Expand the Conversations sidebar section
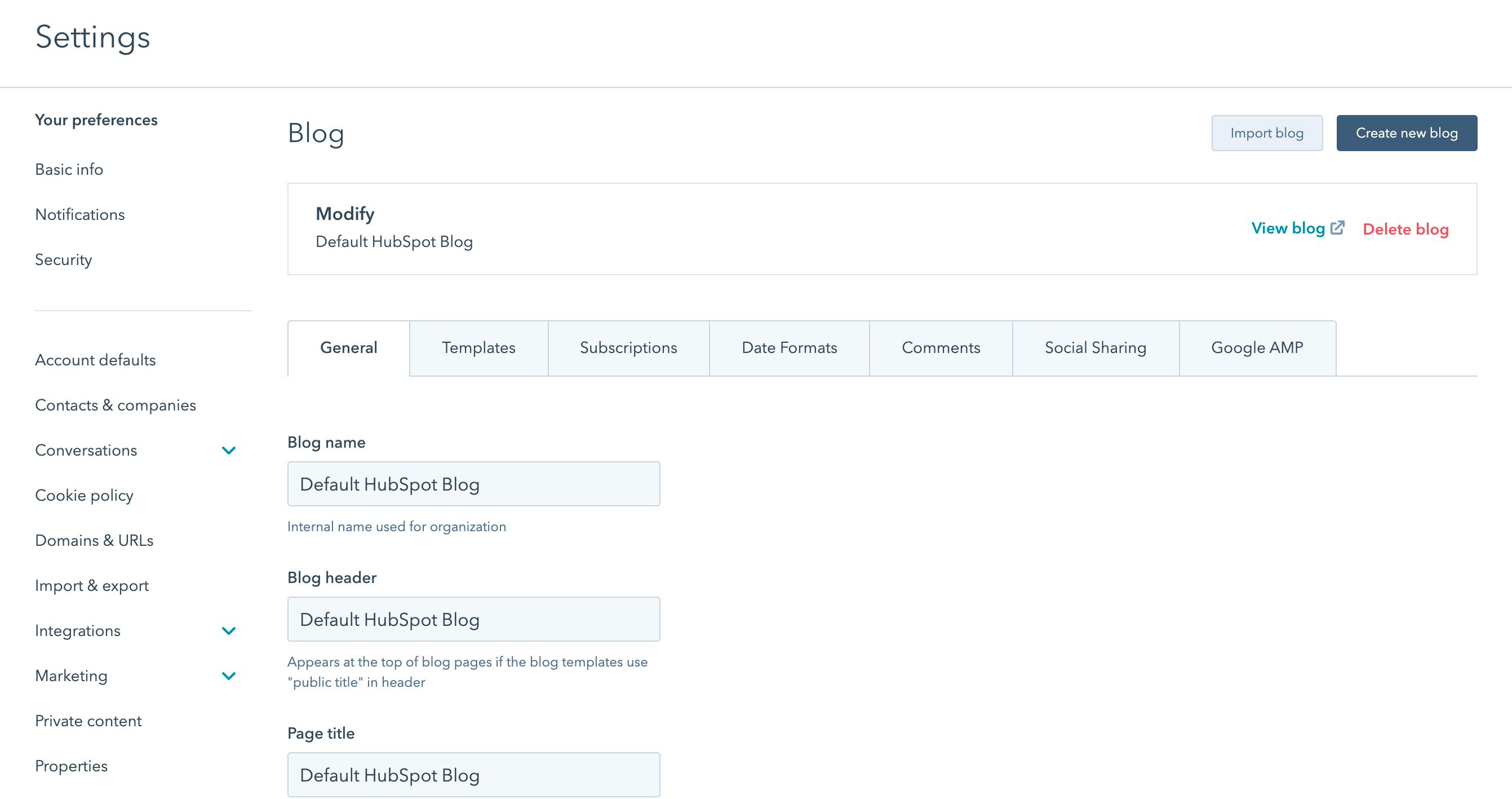 228,451
